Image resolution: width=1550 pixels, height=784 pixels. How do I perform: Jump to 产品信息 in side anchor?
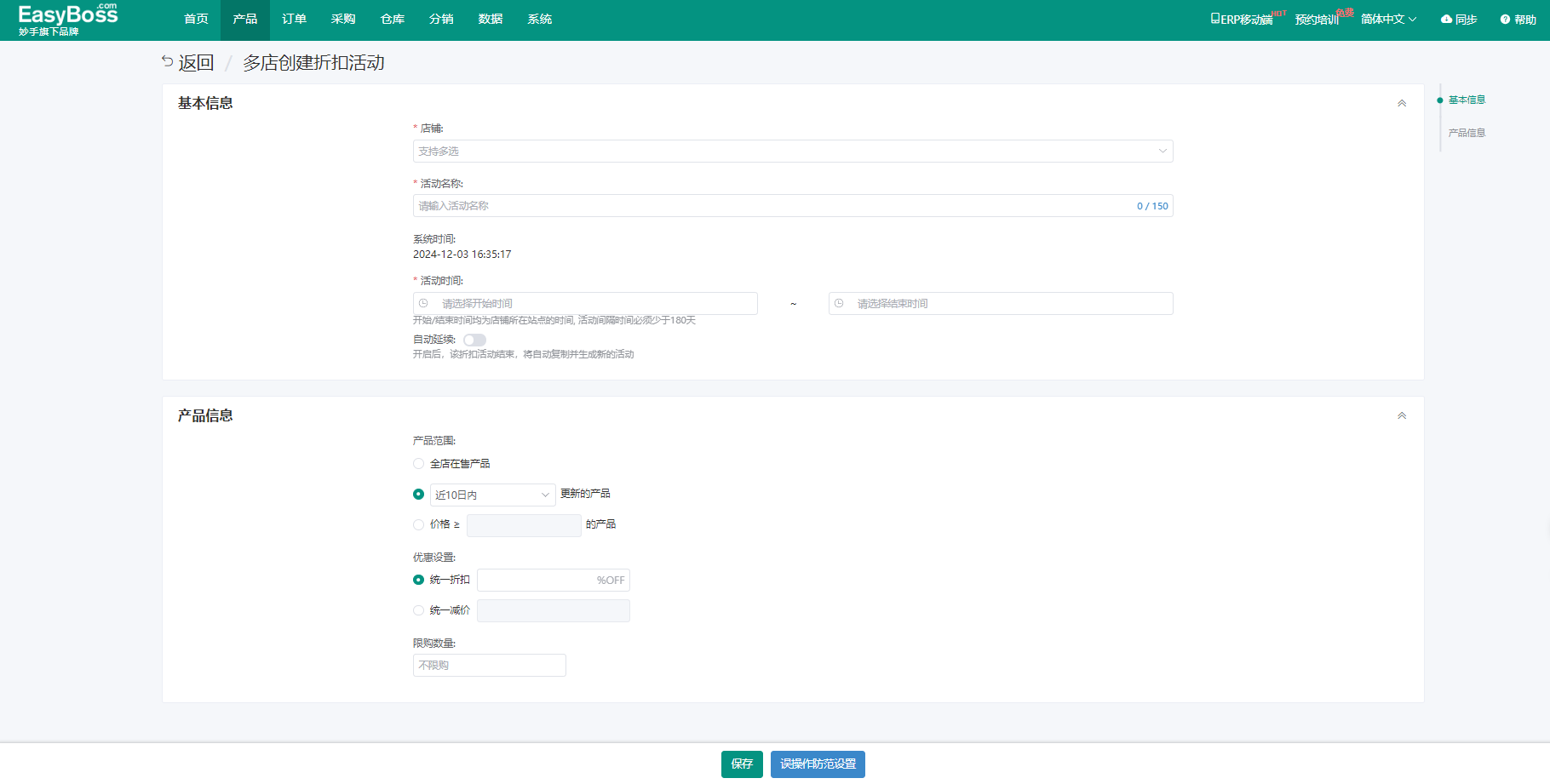(x=1467, y=133)
